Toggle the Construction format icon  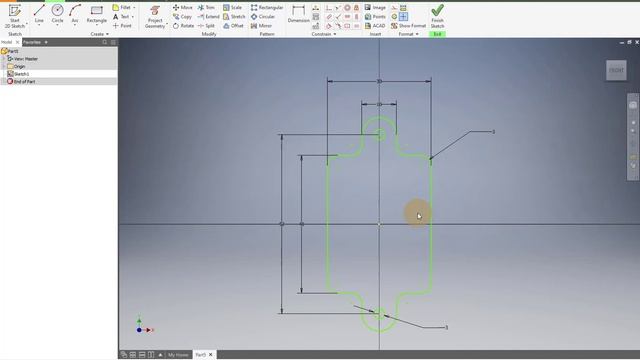[394, 8]
